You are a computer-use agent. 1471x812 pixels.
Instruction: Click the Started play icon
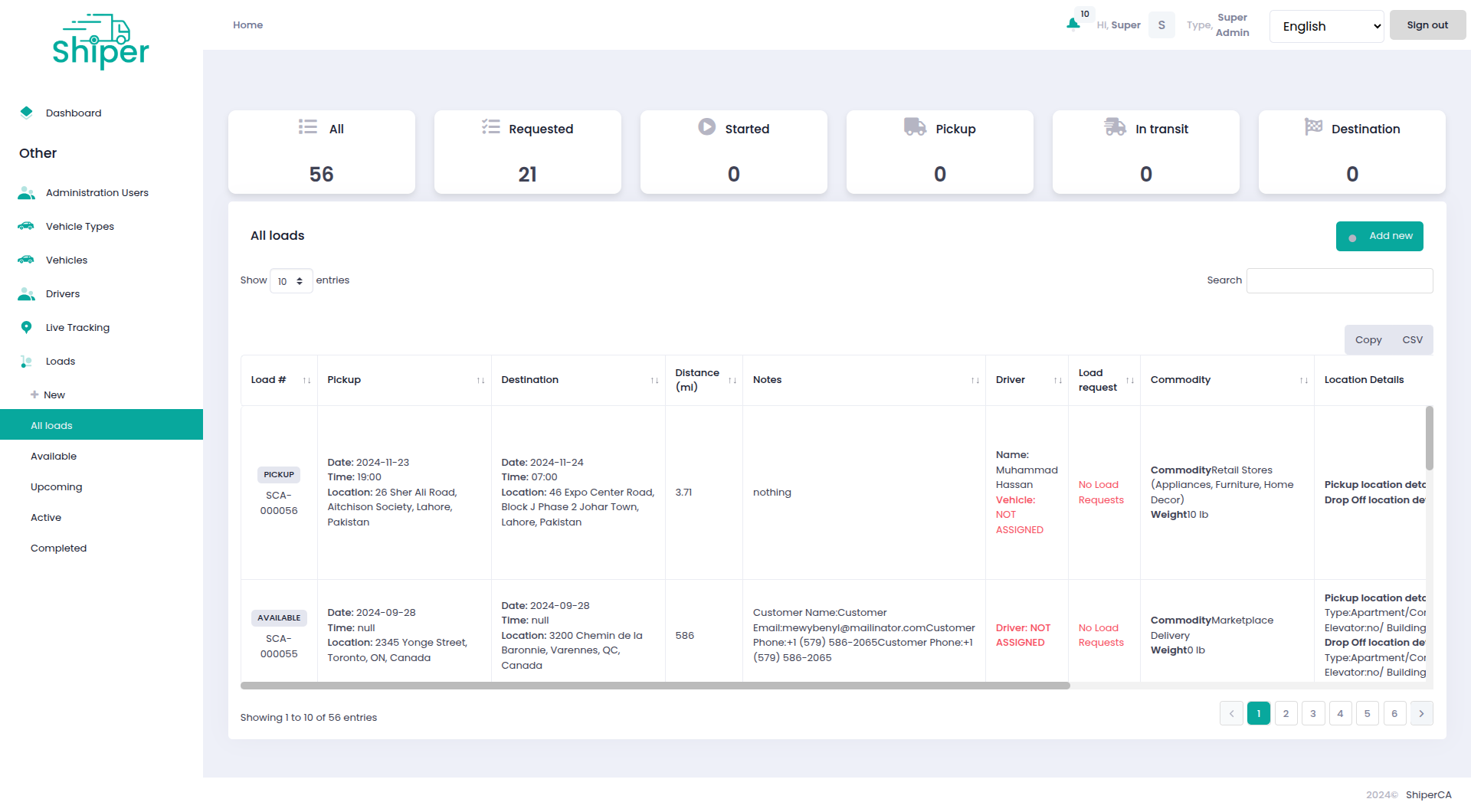coord(706,126)
